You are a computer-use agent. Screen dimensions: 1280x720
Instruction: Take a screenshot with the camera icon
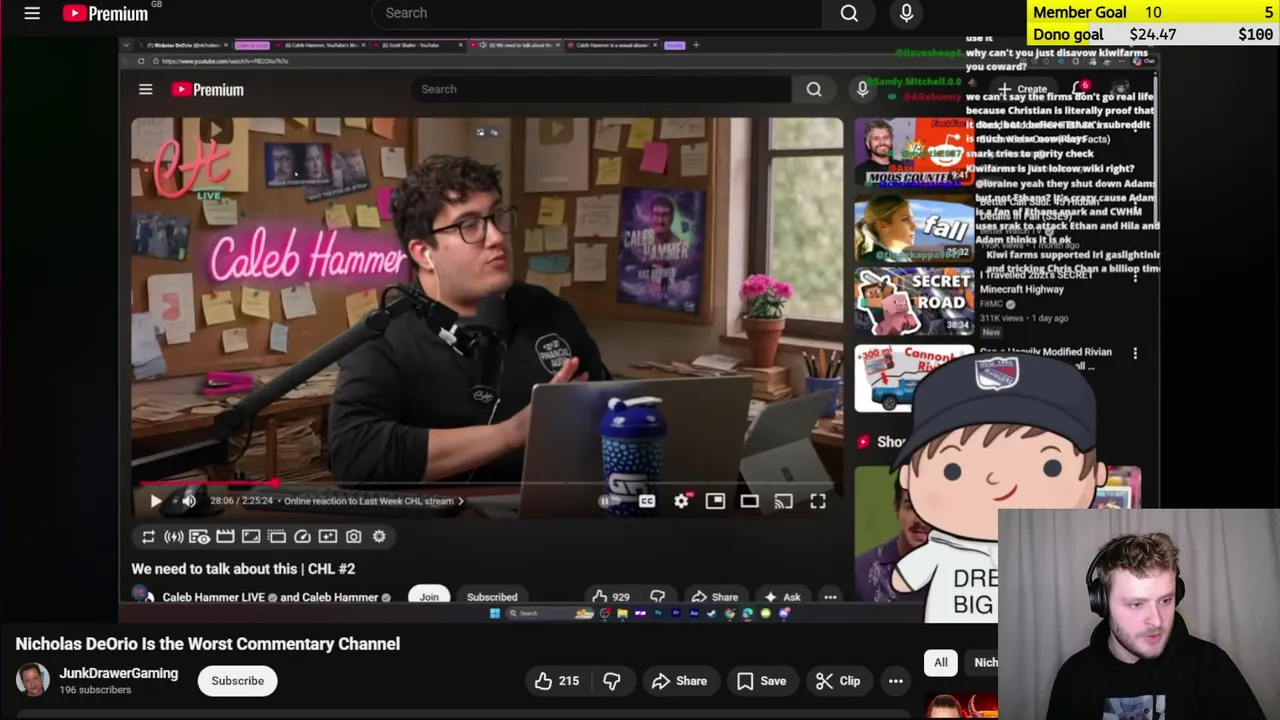[353, 537]
